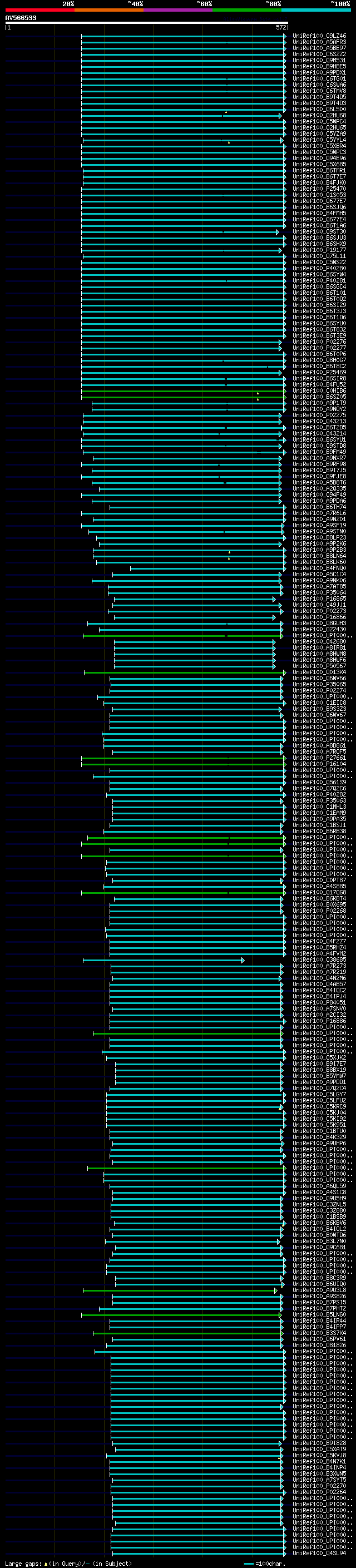Select hit label UniRef100_P19177
This screenshot has height=1568, width=356.
[319, 250]
